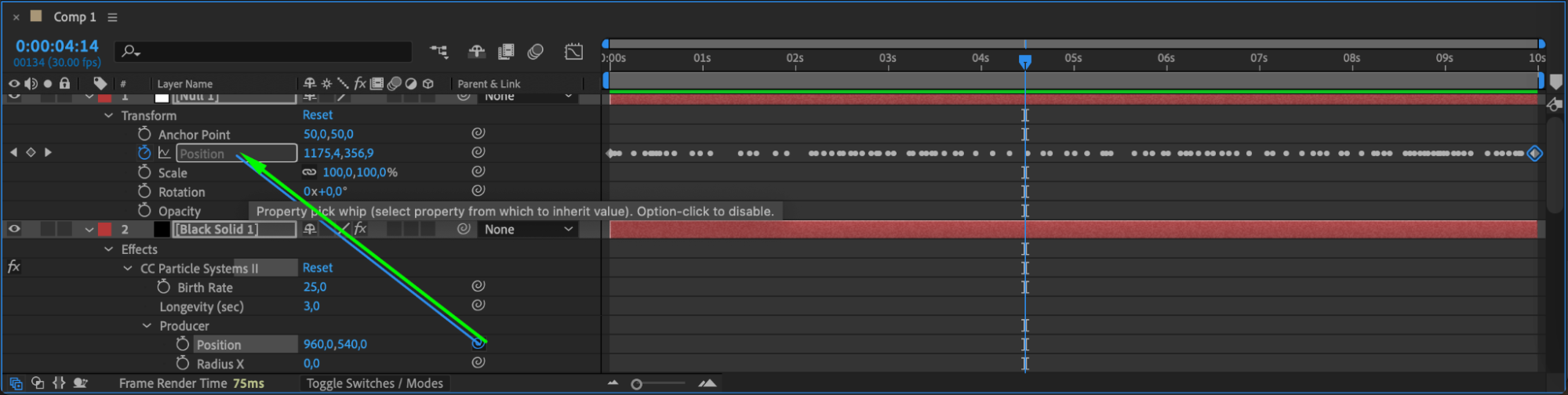Toggle the CC Particle Systems II effect switch

[x=13, y=267]
